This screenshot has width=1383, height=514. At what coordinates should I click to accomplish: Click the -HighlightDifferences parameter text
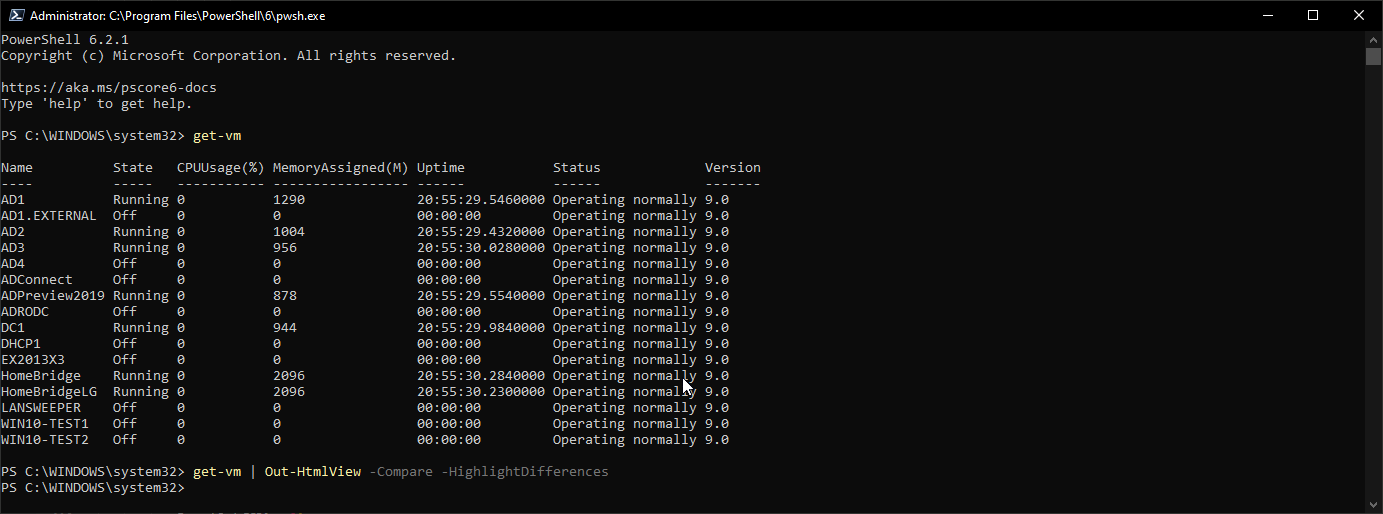(x=524, y=472)
